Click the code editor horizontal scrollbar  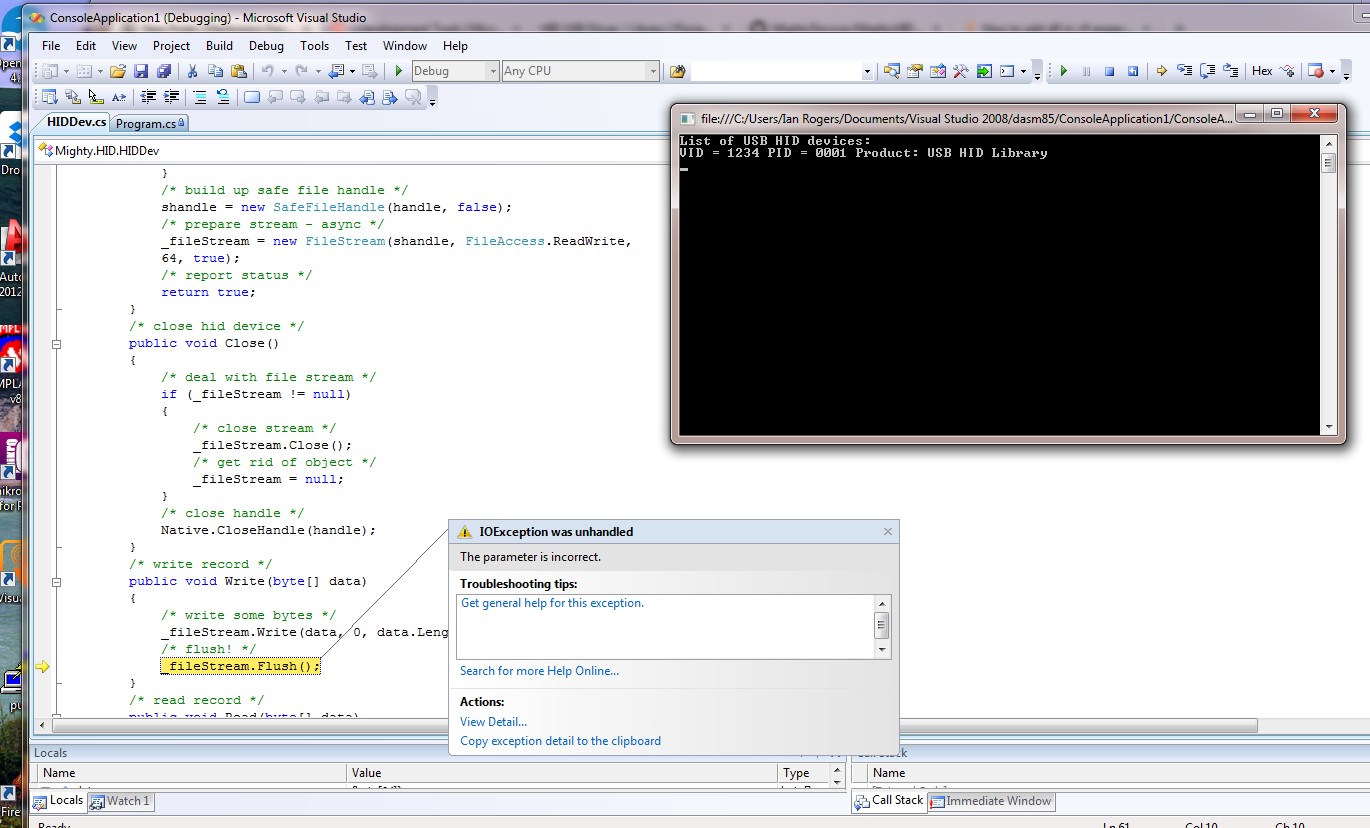coord(657,726)
